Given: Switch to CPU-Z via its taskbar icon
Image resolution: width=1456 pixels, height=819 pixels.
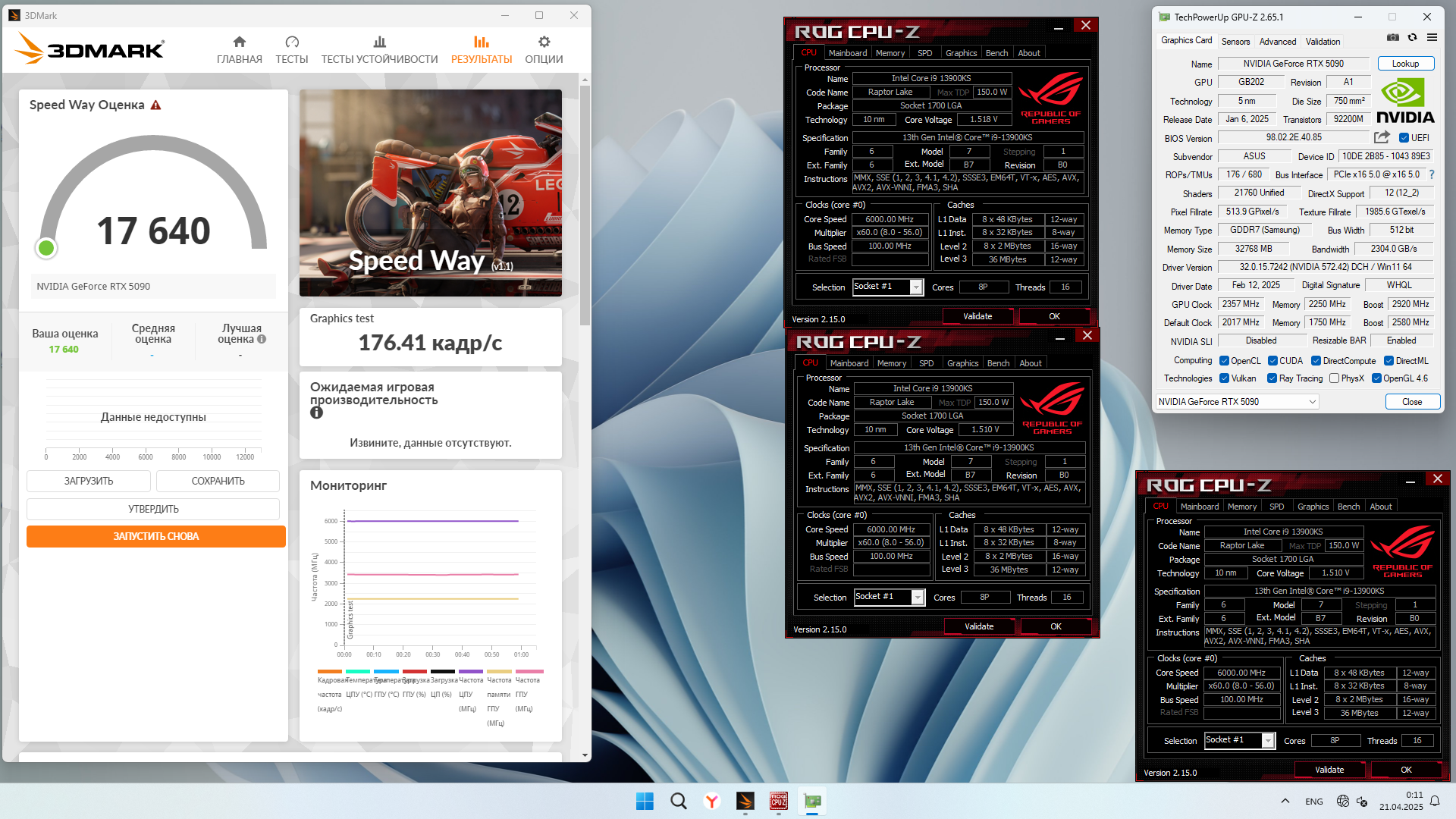Looking at the screenshot, I should coord(779,801).
